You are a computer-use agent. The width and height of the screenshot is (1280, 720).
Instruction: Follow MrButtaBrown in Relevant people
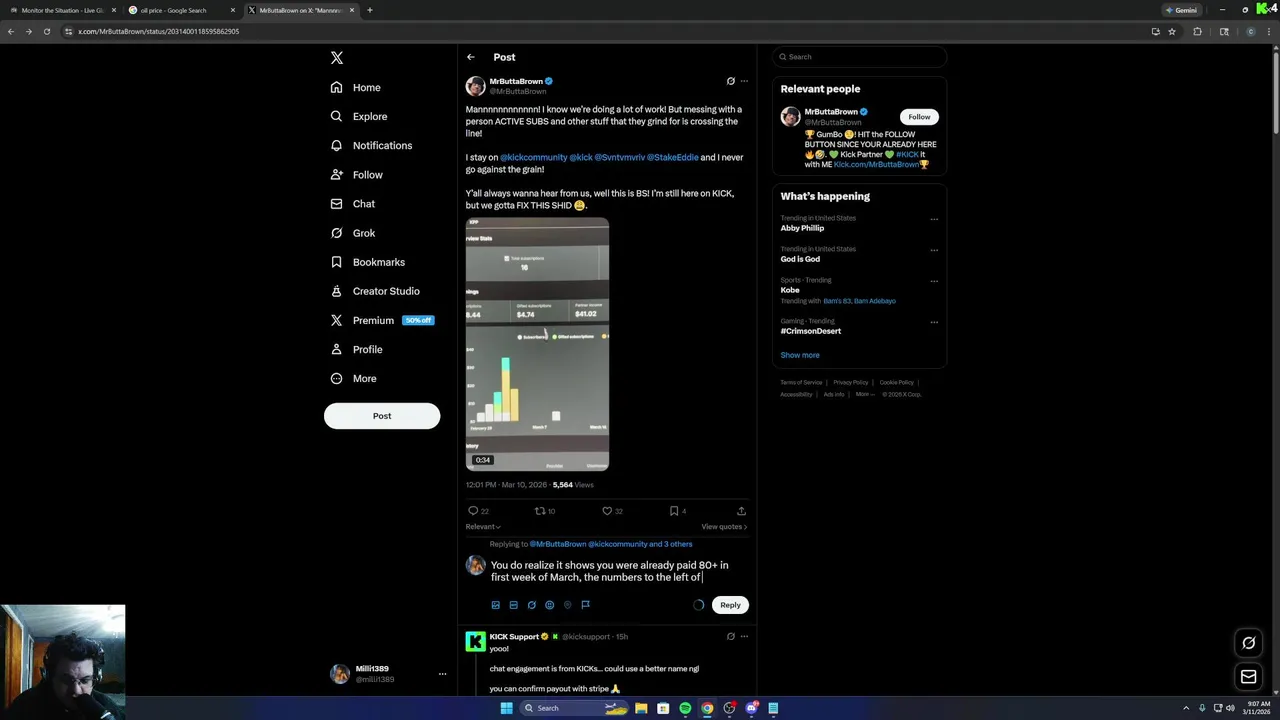tap(919, 117)
